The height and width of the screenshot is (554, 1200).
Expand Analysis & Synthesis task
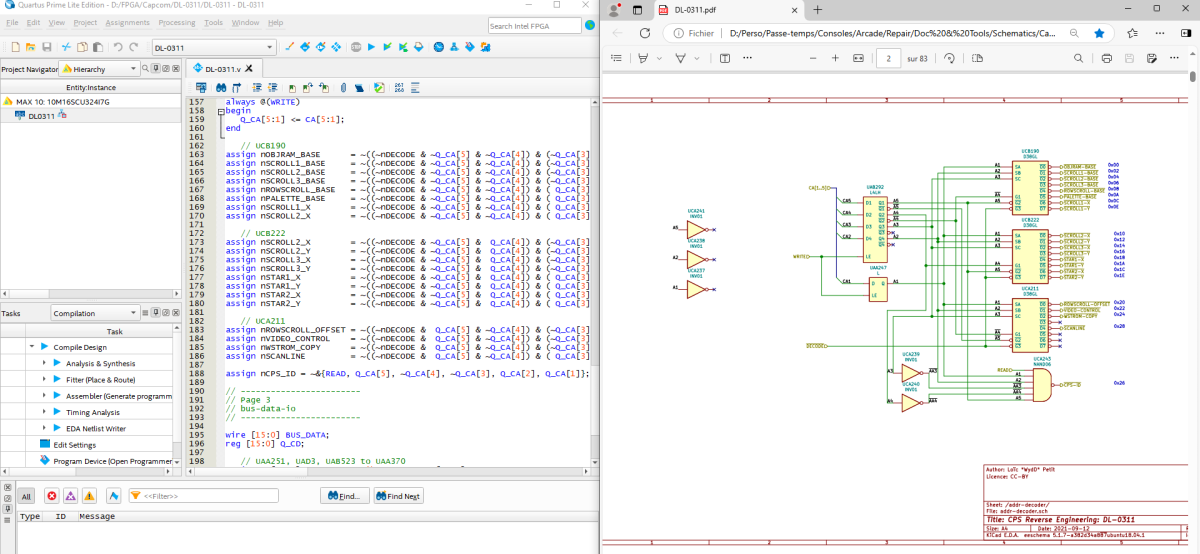(x=44, y=363)
